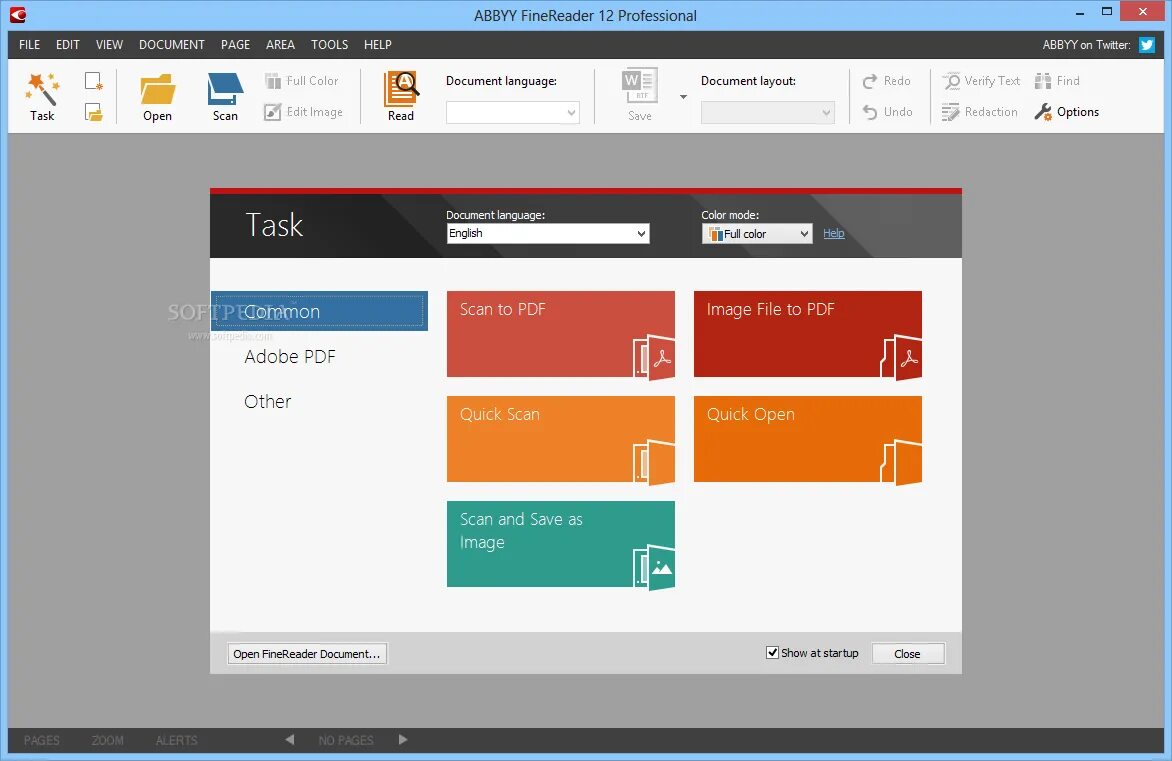Start the Quick Scan task
Screen dimensions: 1172x761
561,439
